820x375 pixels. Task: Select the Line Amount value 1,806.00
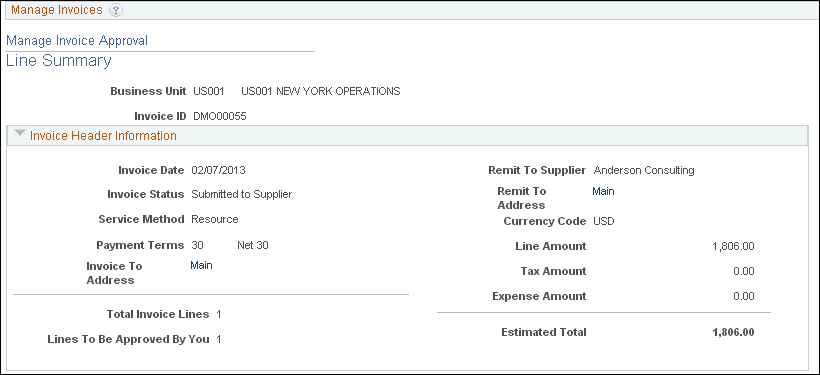(x=733, y=246)
